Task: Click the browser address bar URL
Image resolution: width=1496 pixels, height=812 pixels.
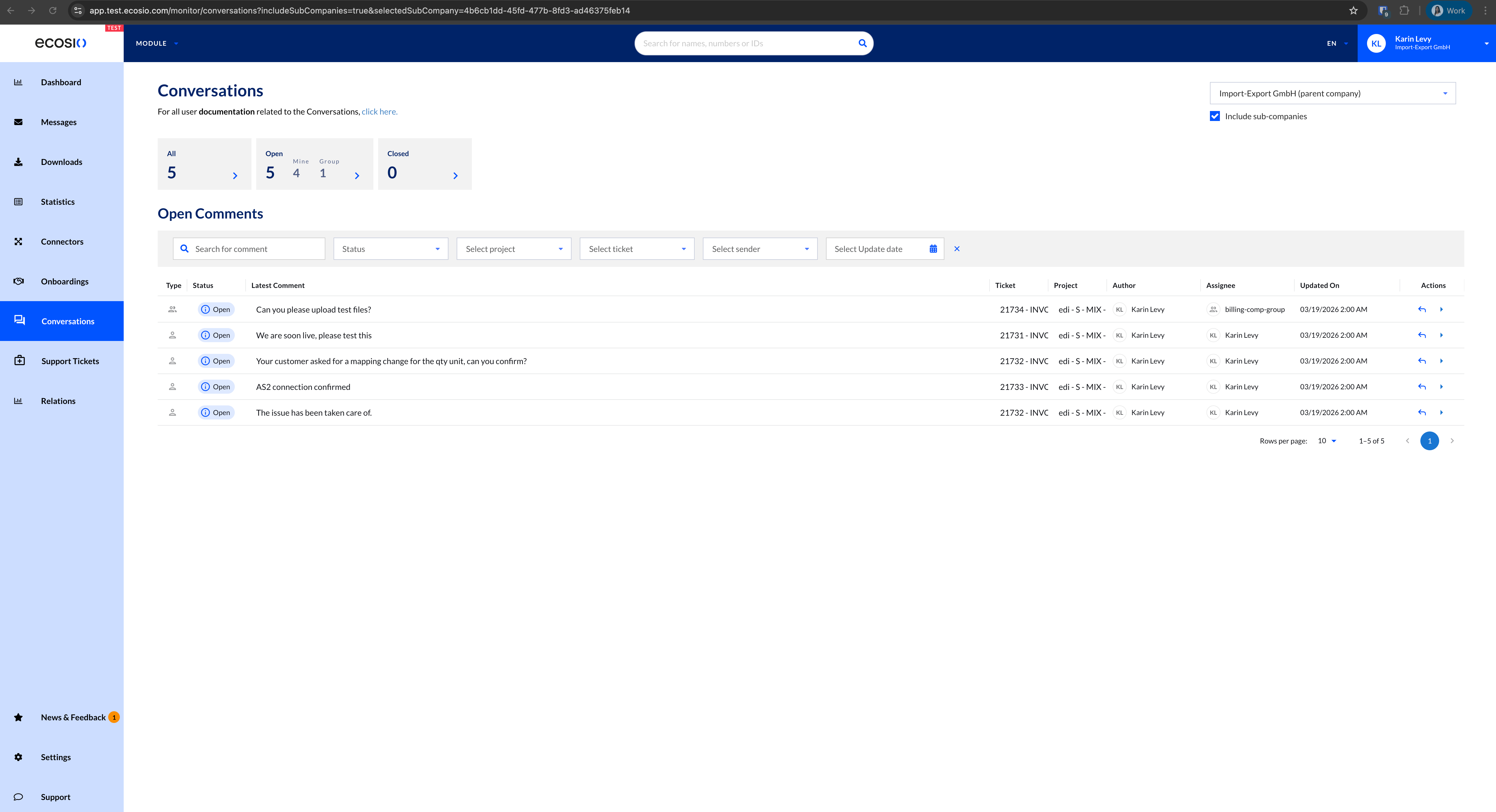Action: (359, 11)
